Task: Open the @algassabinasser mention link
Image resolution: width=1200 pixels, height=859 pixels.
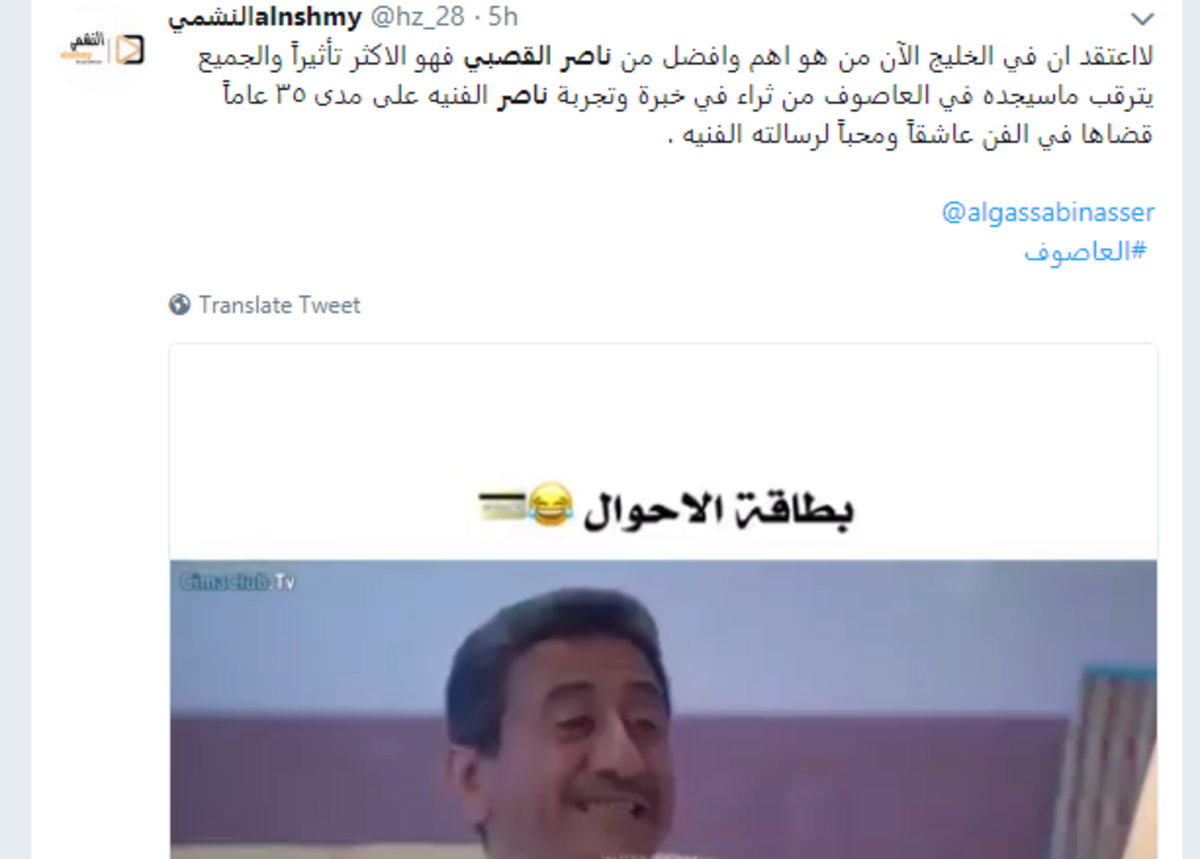Action: [x=1048, y=212]
